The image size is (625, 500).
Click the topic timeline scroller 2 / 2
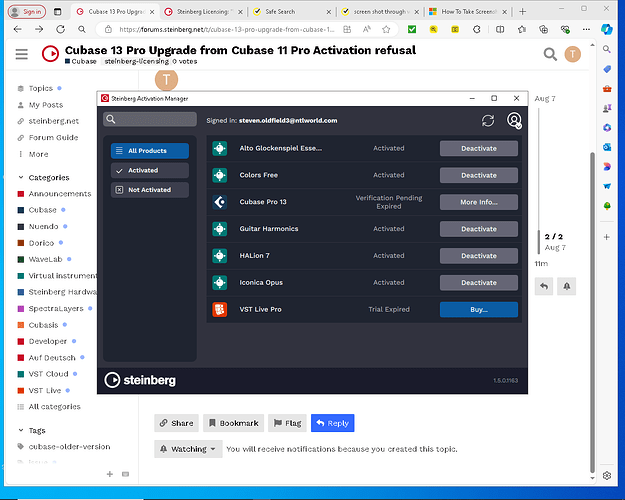(x=554, y=236)
